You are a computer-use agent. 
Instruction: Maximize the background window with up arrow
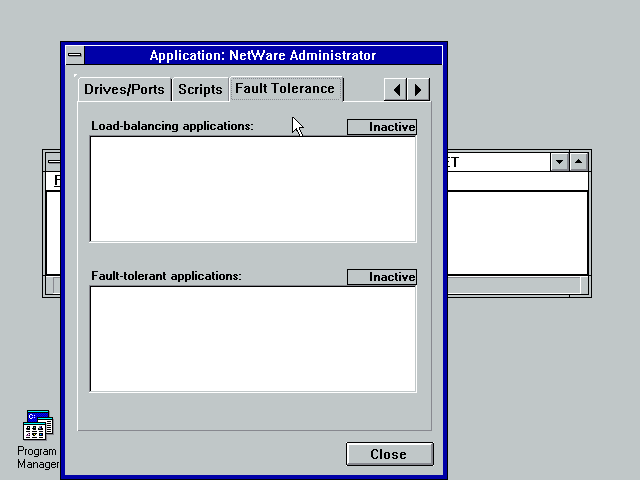point(578,162)
